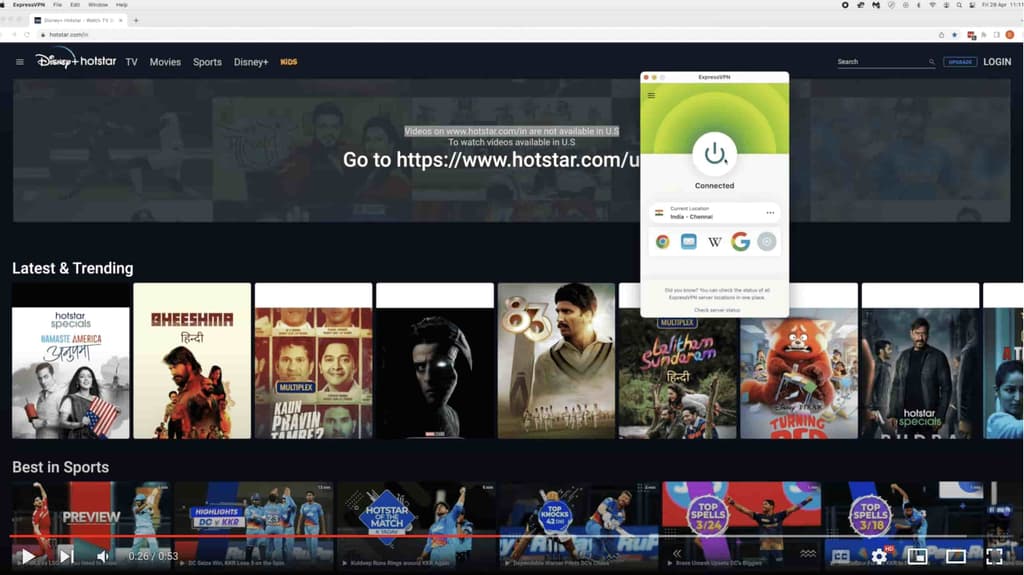The image size is (1024, 575).
Task: Open the Kids section
Action: point(289,62)
